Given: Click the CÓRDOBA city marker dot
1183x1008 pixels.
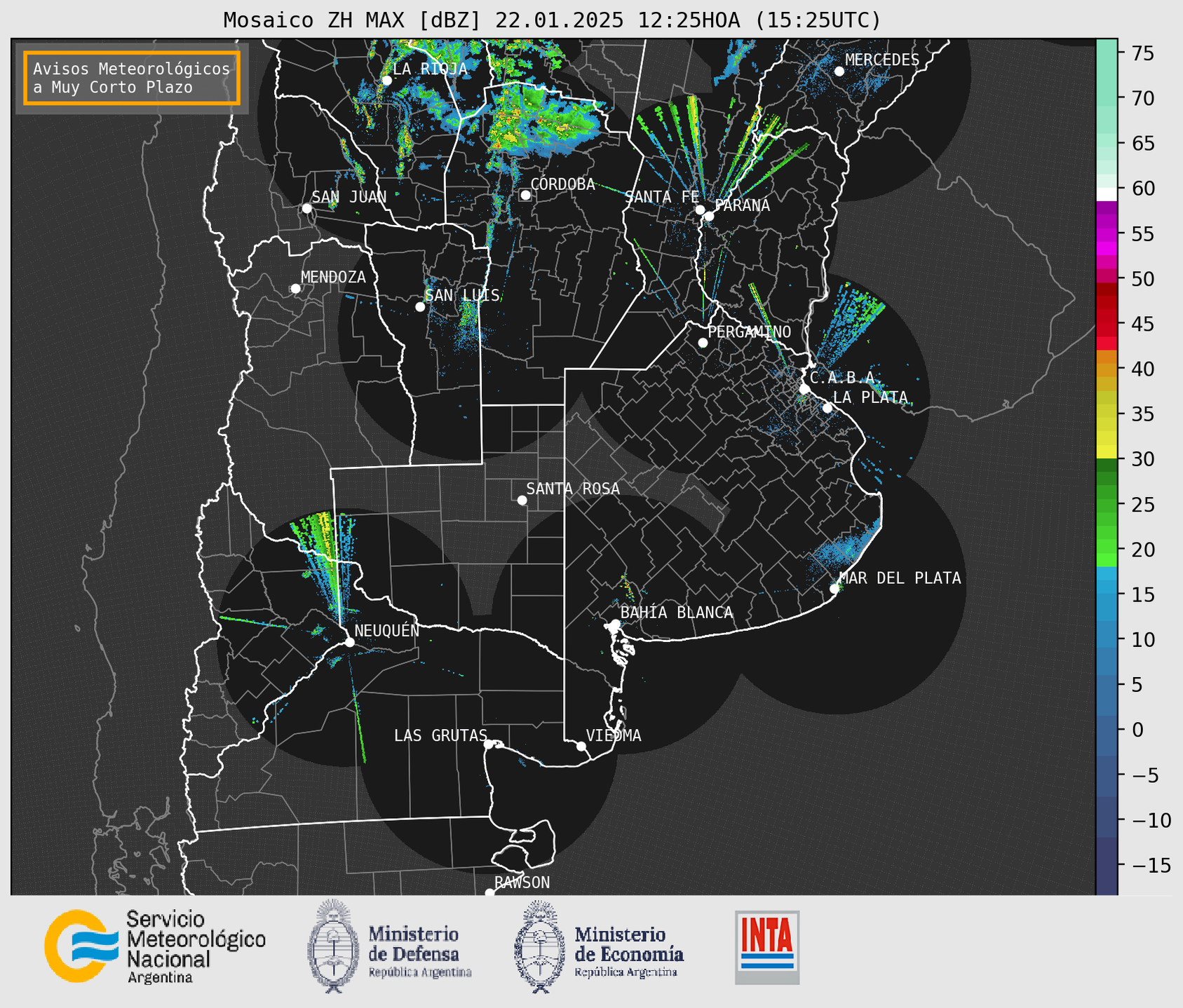Looking at the screenshot, I should pos(525,195).
